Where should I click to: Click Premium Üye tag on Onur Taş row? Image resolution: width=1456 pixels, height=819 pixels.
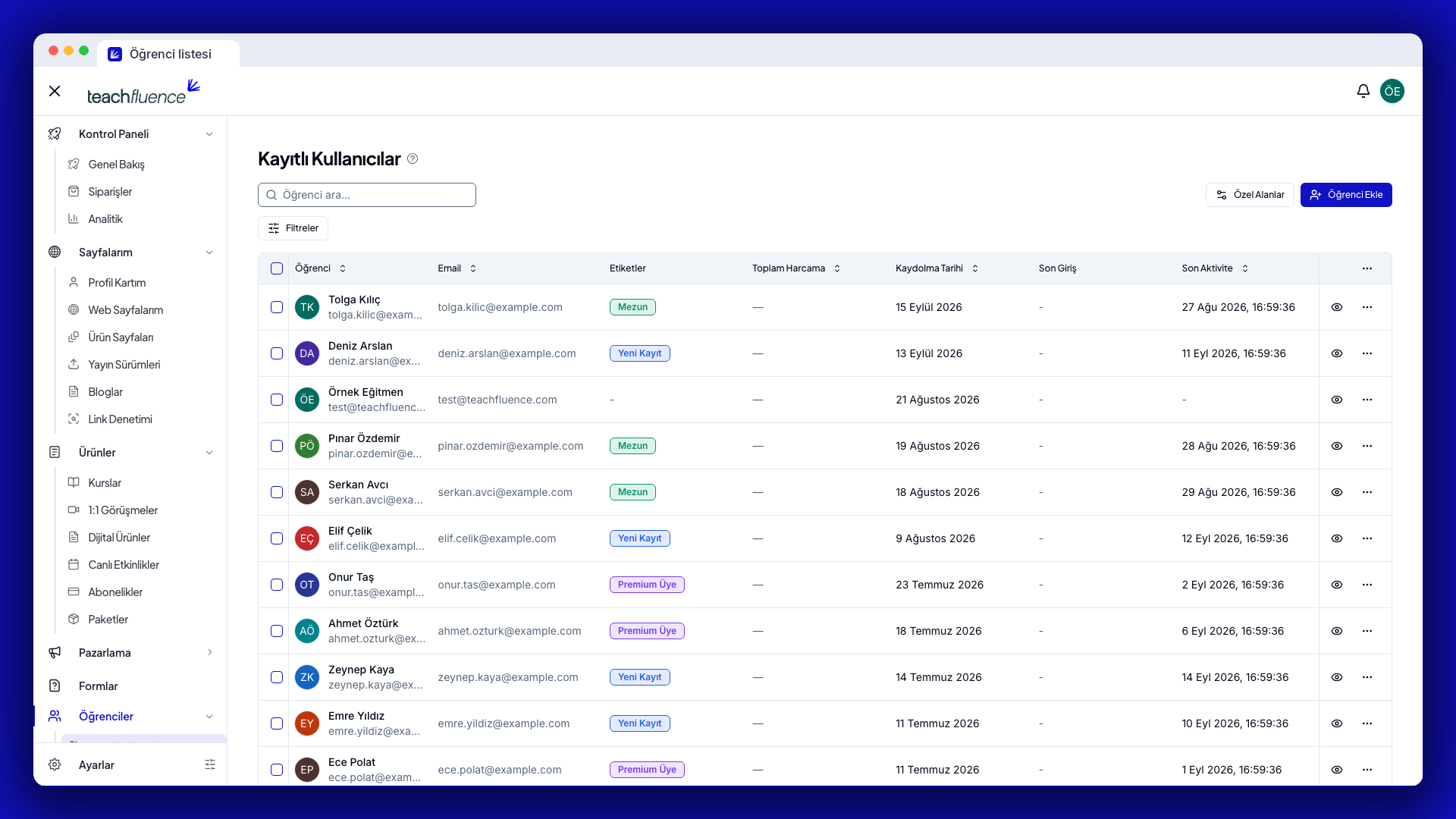tap(647, 585)
